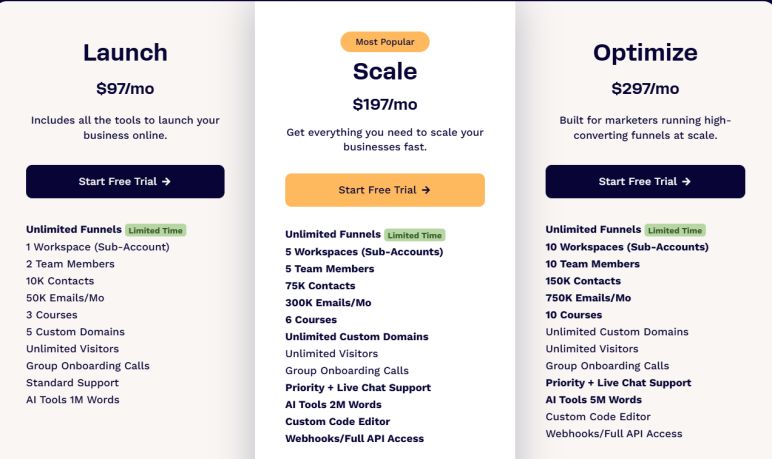Image resolution: width=772 pixels, height=459 pixels.
Task: Start the free trial for Scale plan
Action: pos(385,190)
